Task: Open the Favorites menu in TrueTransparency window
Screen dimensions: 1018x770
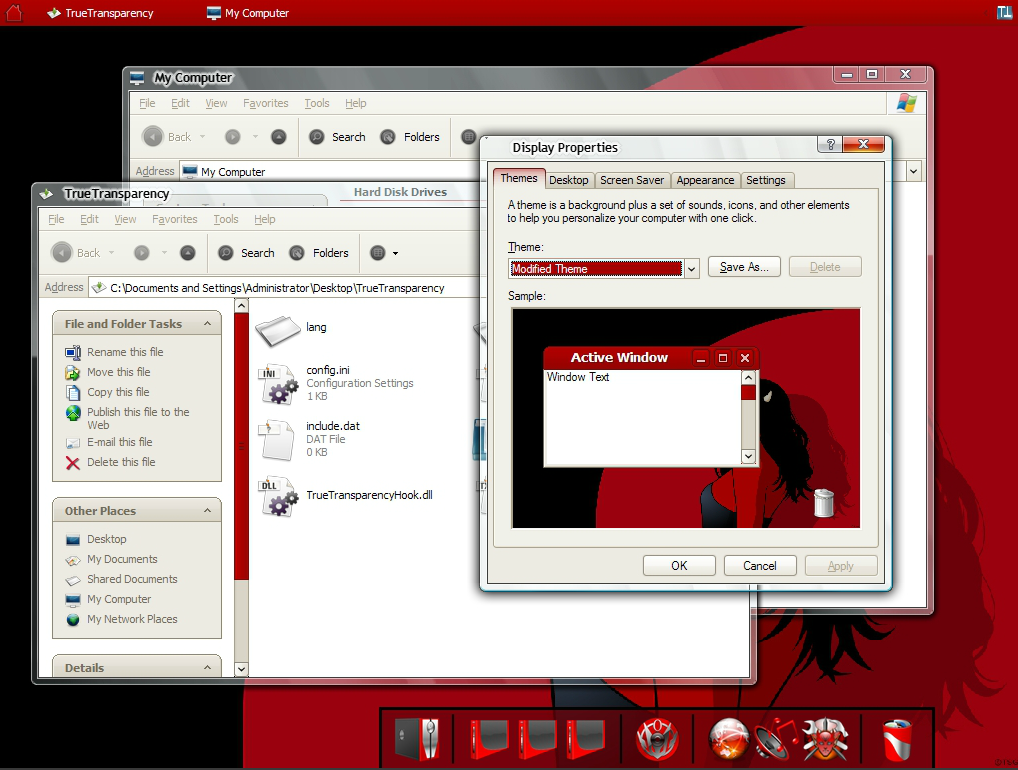Action: 175,219
